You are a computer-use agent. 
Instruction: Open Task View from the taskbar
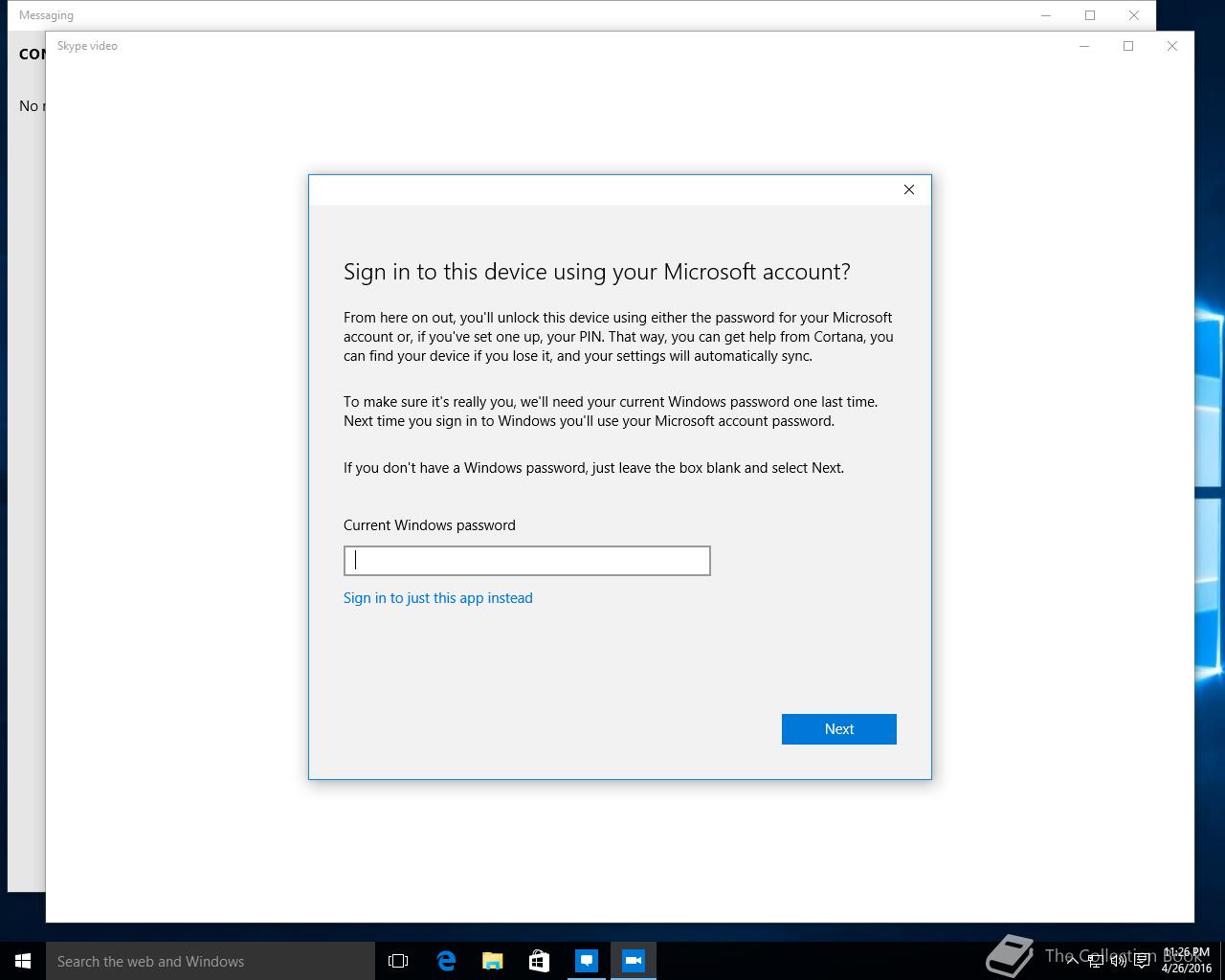click(x=398, y=961)
